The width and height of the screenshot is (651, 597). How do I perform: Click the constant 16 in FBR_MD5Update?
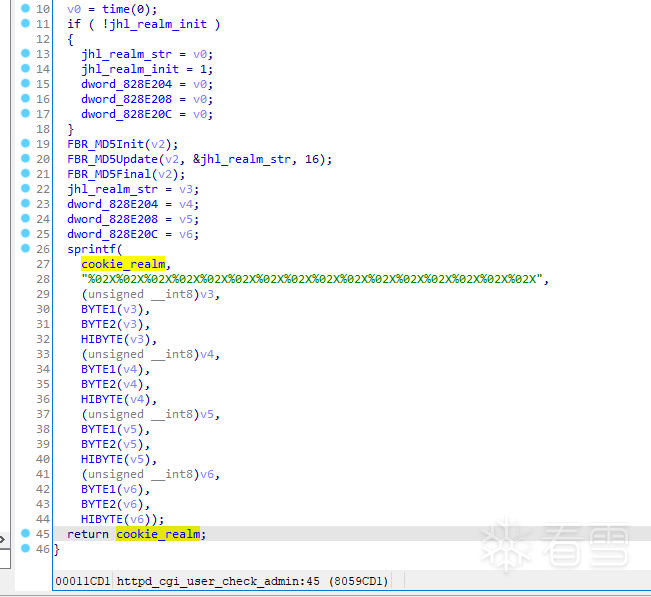(311, 159)
